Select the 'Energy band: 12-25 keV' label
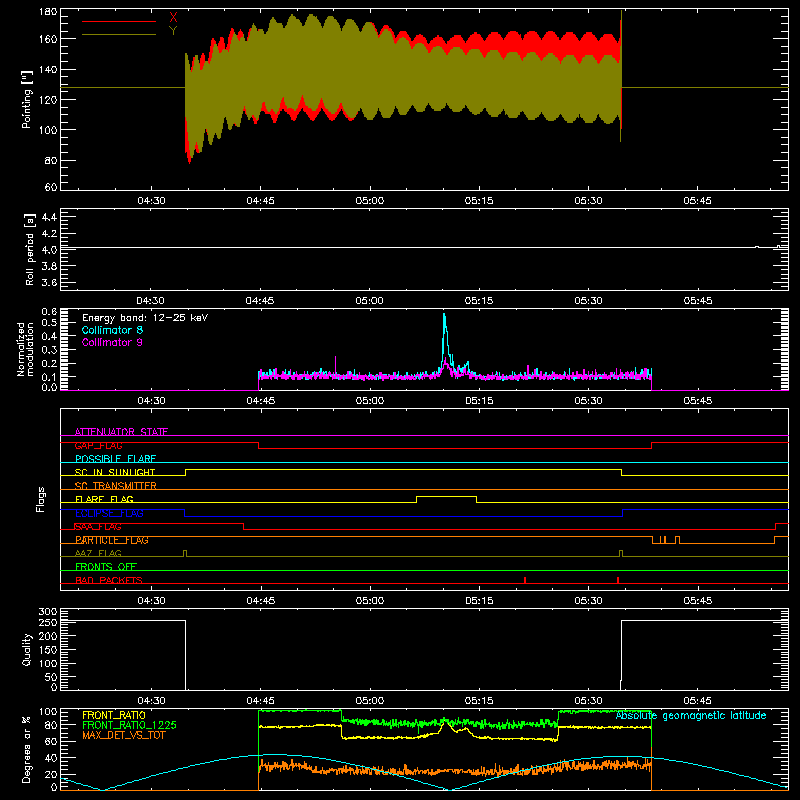 [145, 318]
